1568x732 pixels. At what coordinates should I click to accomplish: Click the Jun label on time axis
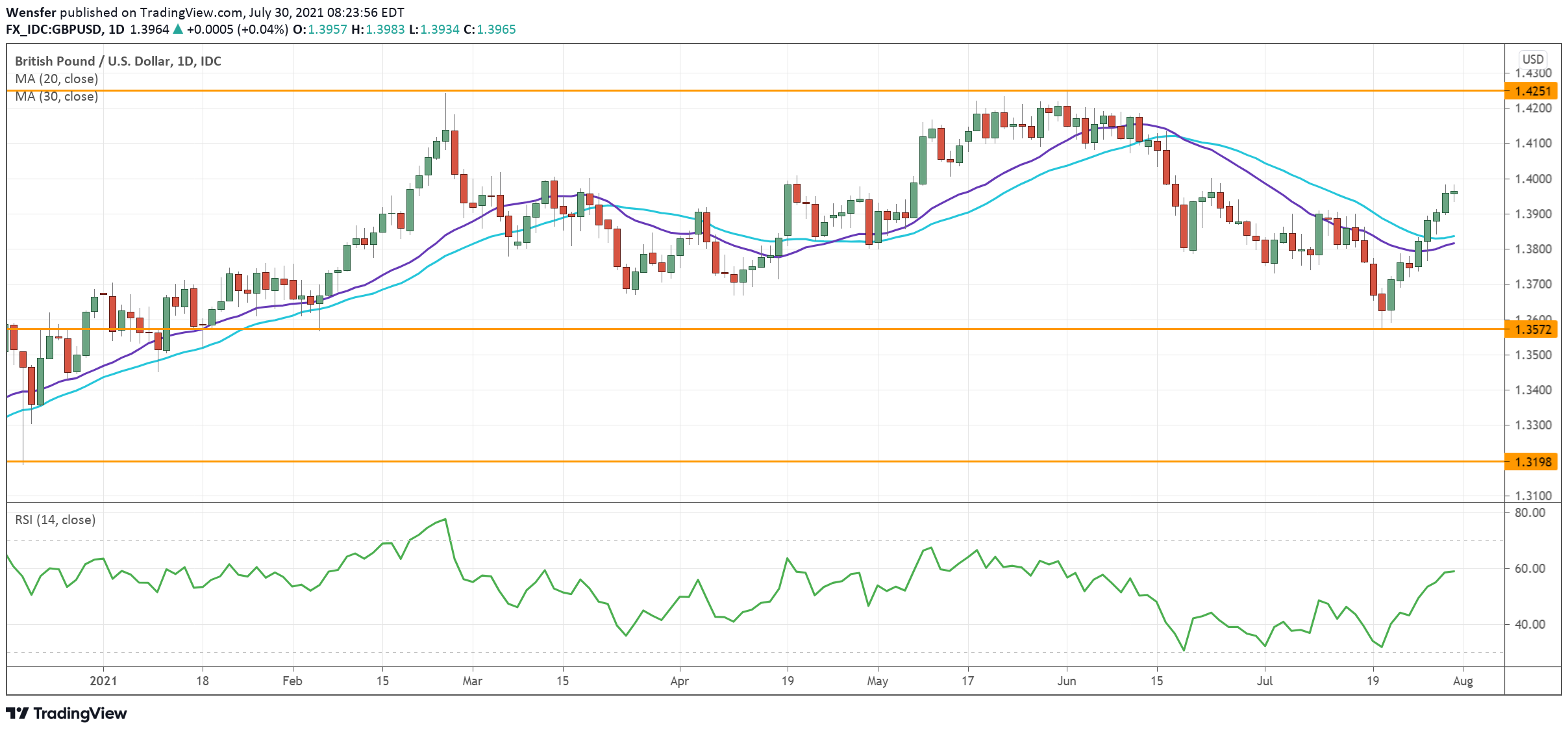click(x=1066, y=681)
